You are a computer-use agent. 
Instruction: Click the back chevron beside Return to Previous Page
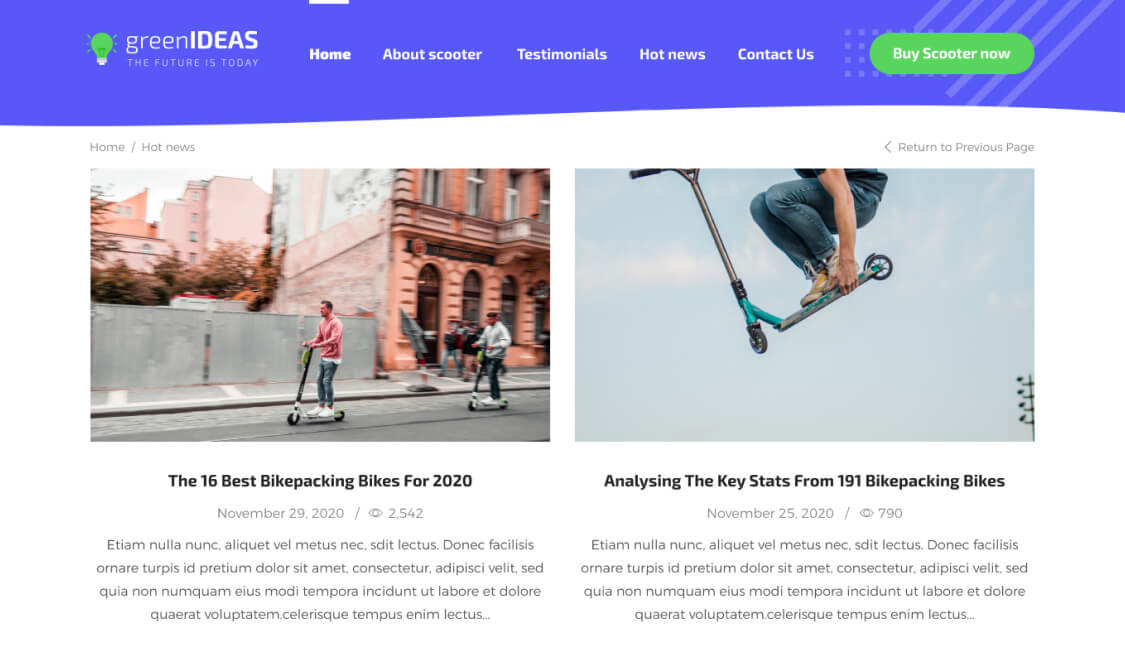tap(888, 147)
